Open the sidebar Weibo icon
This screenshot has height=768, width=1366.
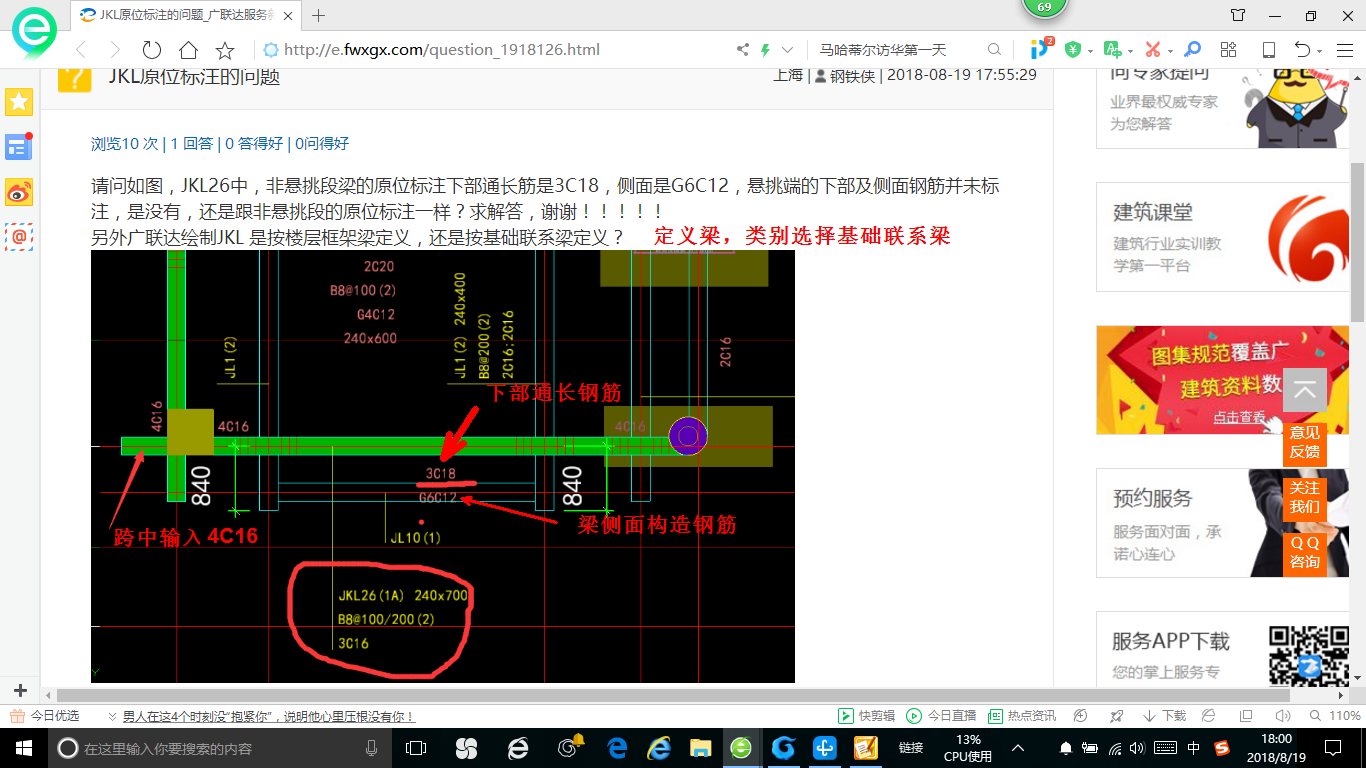19,192
